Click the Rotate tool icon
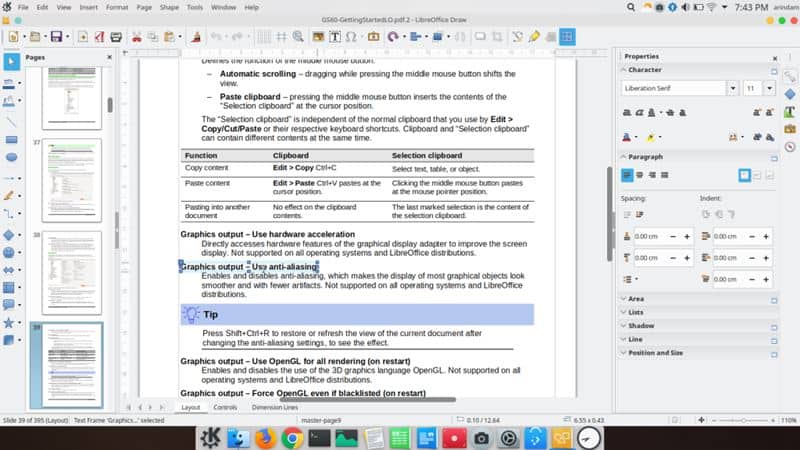Image resolution: width=800 pixels, height=450 pixels. (392, 37)
